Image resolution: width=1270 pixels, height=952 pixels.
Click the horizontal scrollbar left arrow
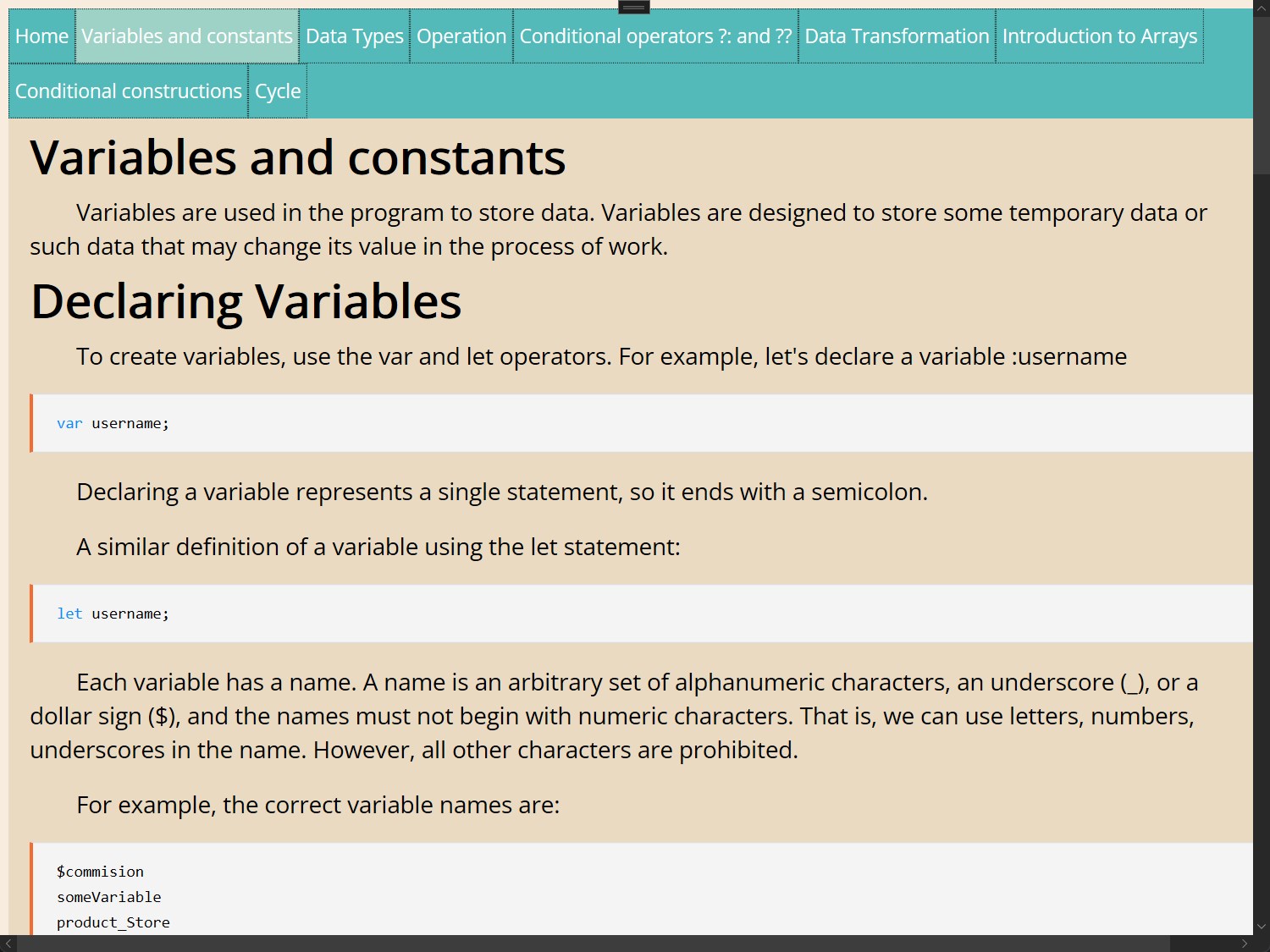pyautogui.click(x=8, y=944)
